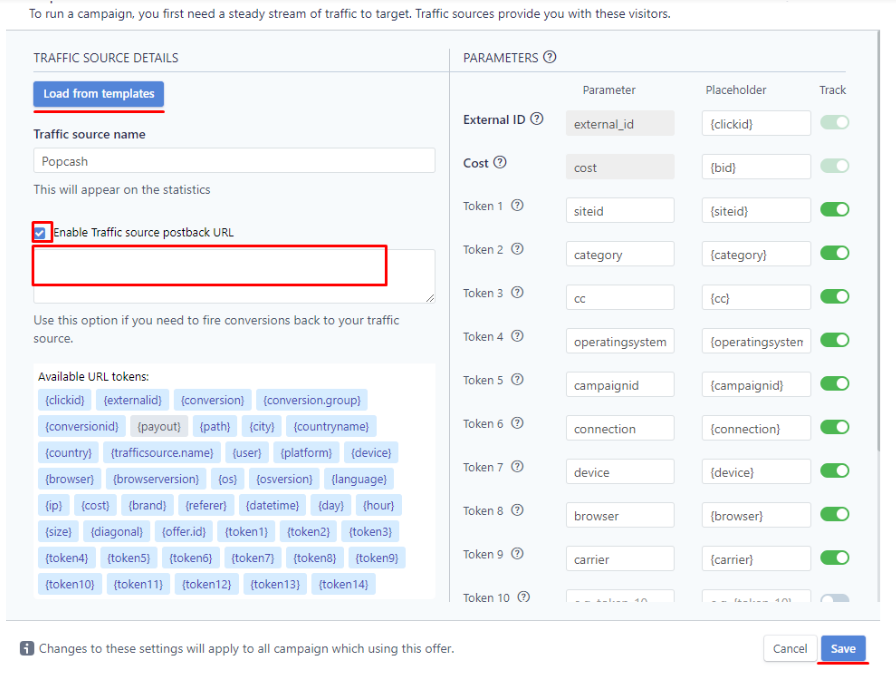The image size is (896, 677).
Task: Disable tracking for the siteid token
Action: coord(832,210)
